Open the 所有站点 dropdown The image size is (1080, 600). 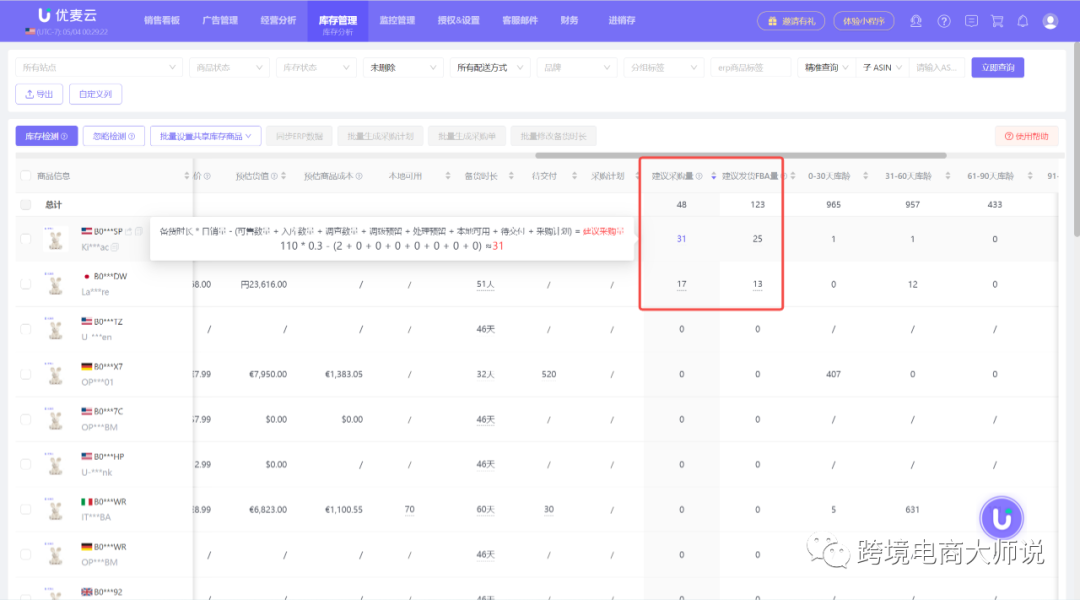pos(99,67)
